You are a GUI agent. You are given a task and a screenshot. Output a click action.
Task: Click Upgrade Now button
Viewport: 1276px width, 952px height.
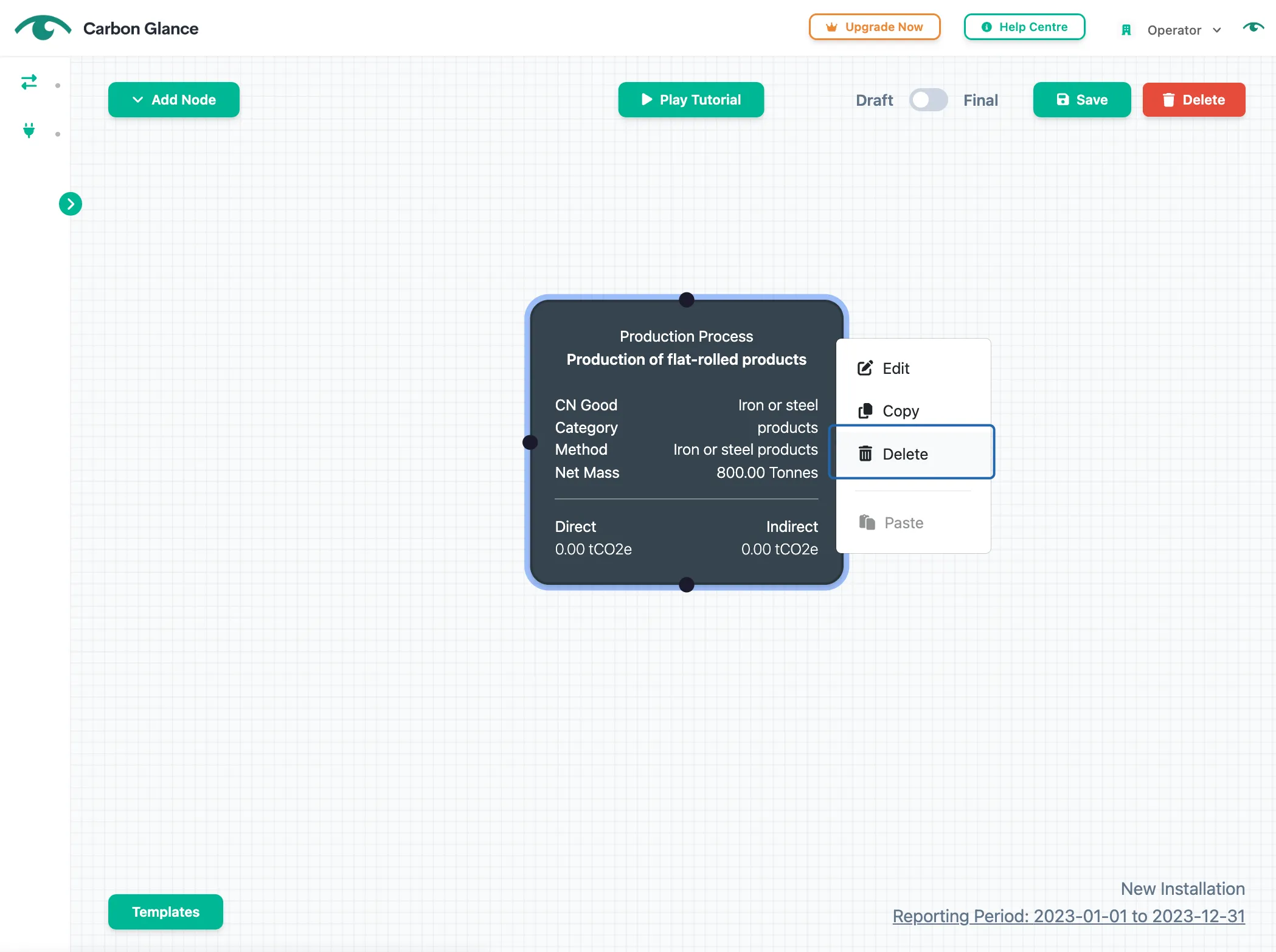(x=875, y=27)
